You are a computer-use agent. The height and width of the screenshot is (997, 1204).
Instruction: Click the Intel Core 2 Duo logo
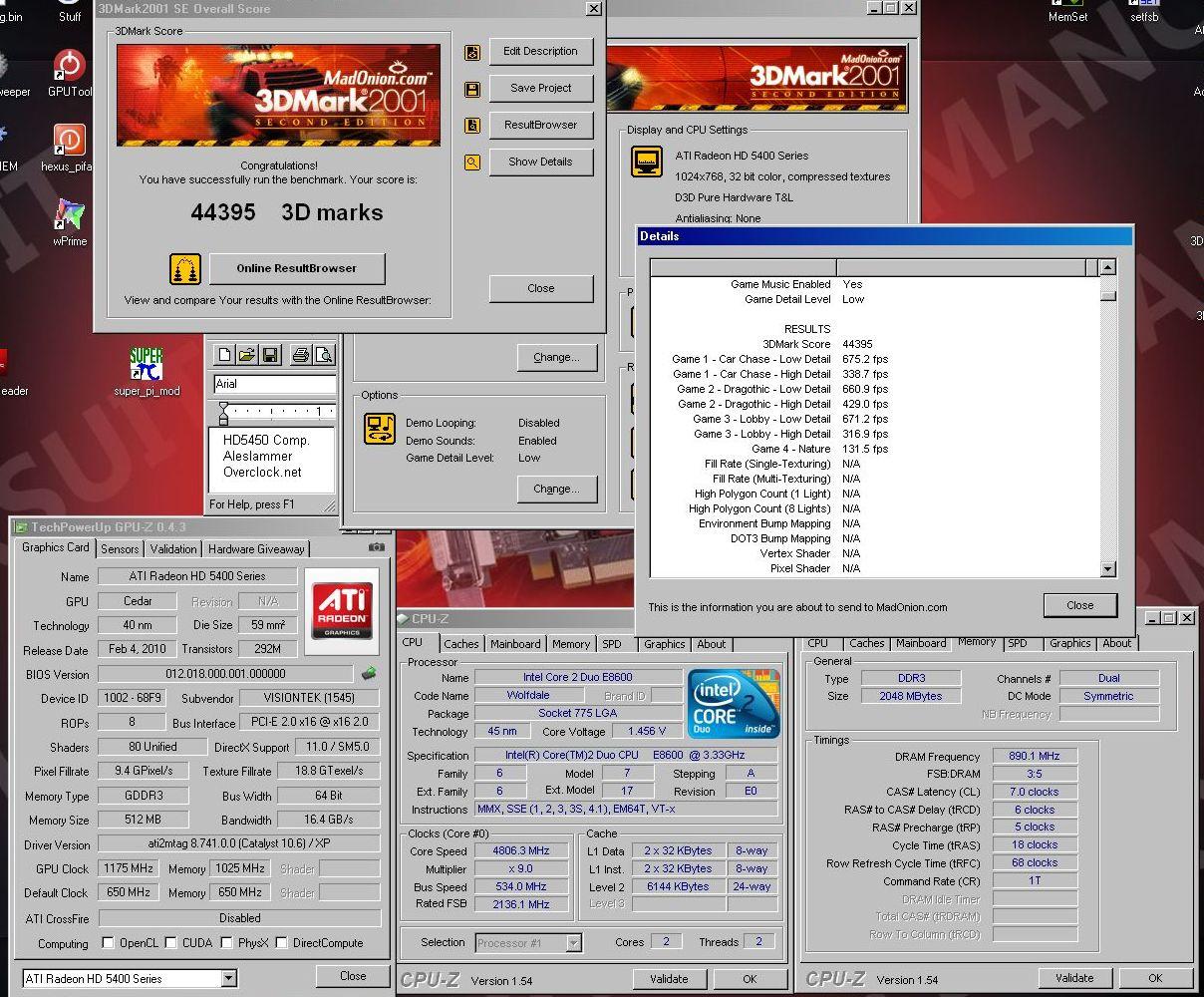(735, 704)
